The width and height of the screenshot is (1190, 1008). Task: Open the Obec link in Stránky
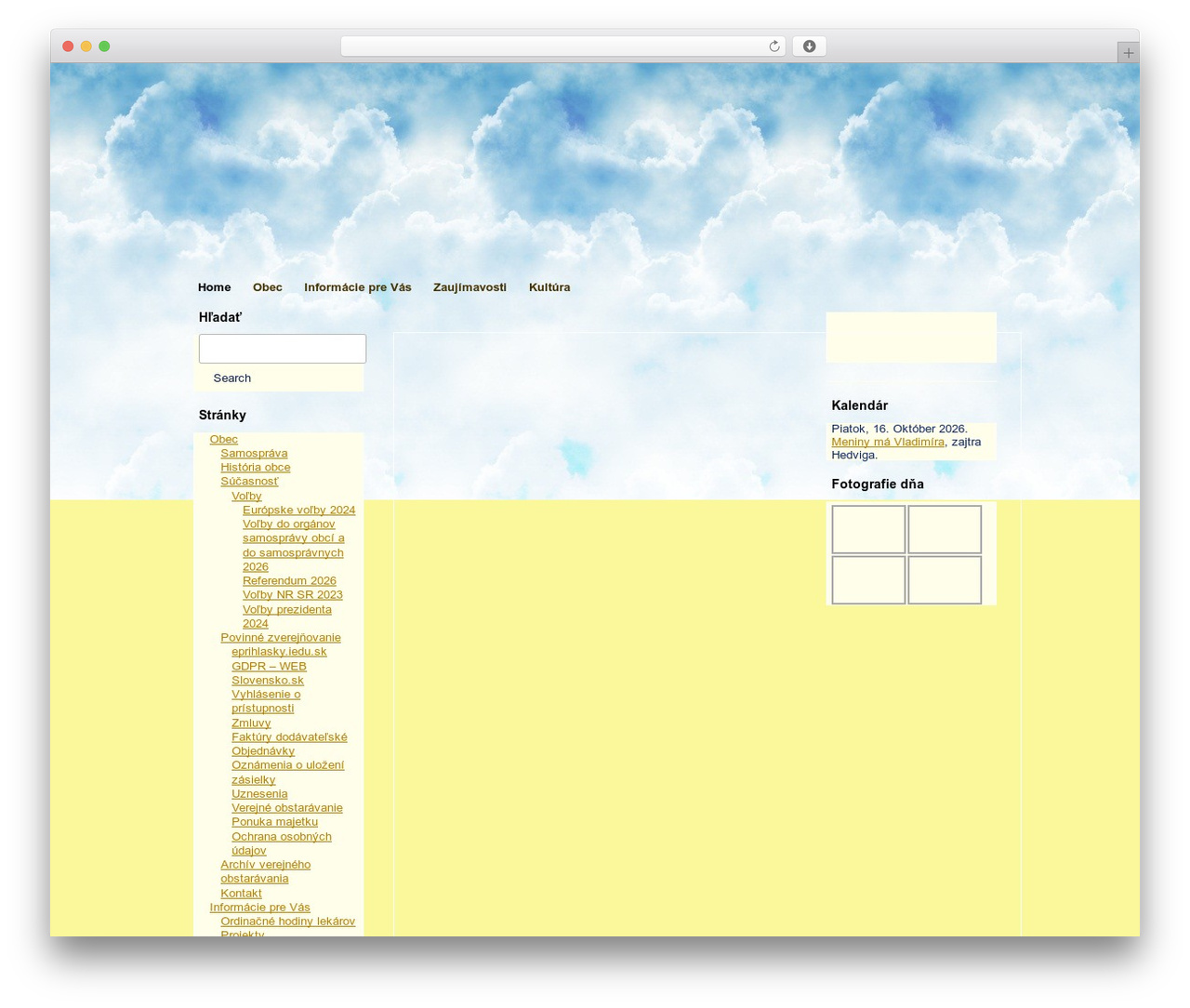224,439
